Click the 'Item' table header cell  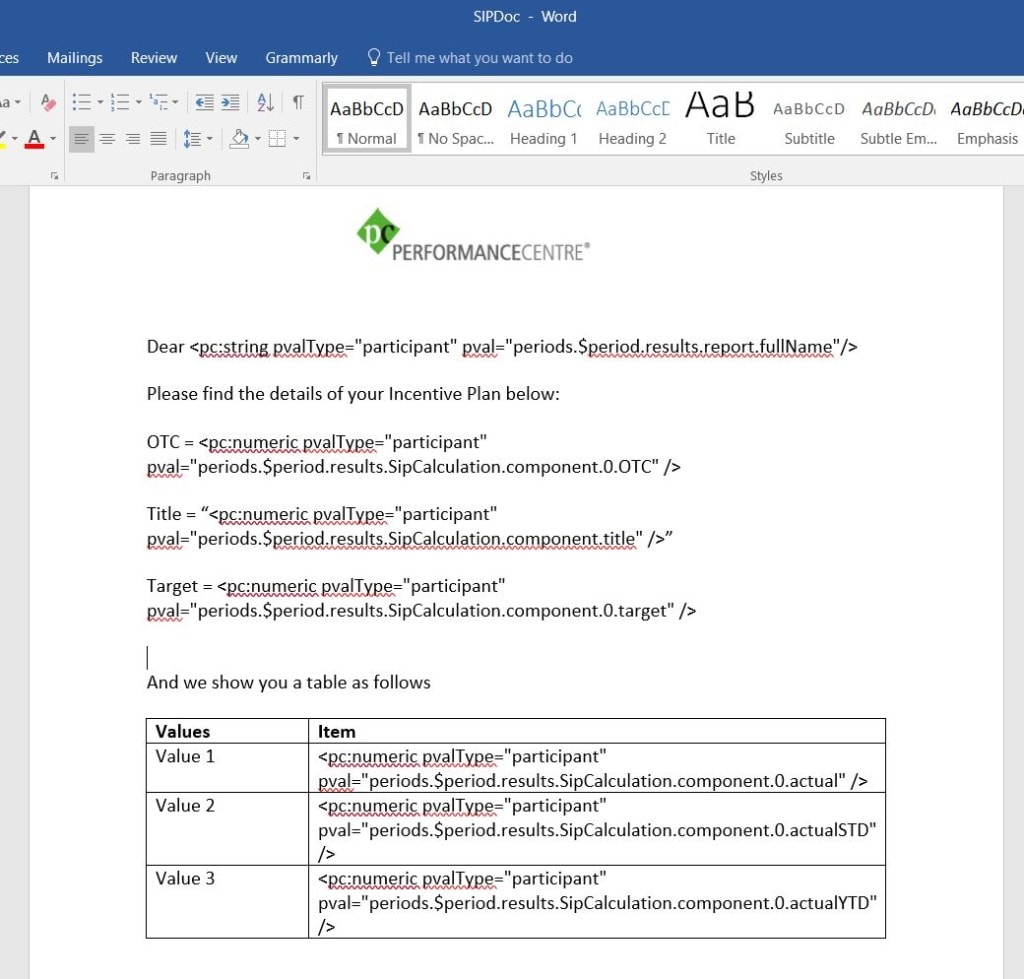coord(597,731)
